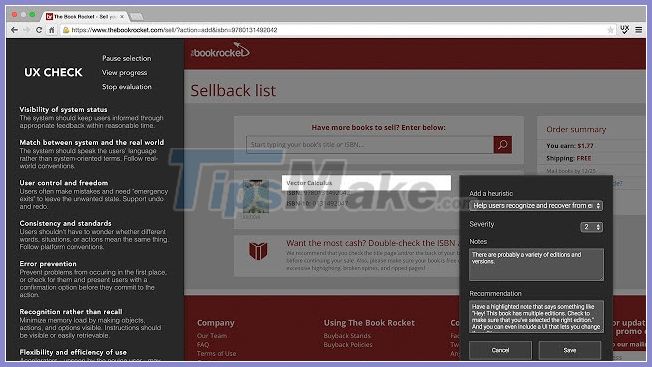Choose Pause selection in UX Check
The height and width of the screenshot is (367, 652).
click(x=127, y=58)
